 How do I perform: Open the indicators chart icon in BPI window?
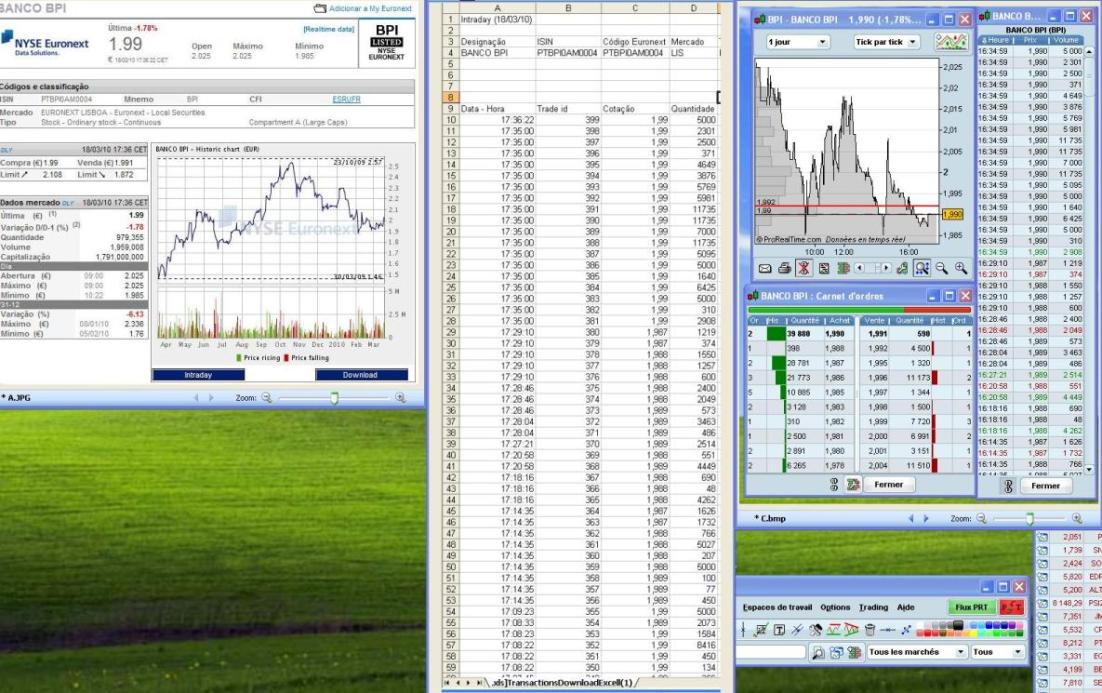coord(951,41)
